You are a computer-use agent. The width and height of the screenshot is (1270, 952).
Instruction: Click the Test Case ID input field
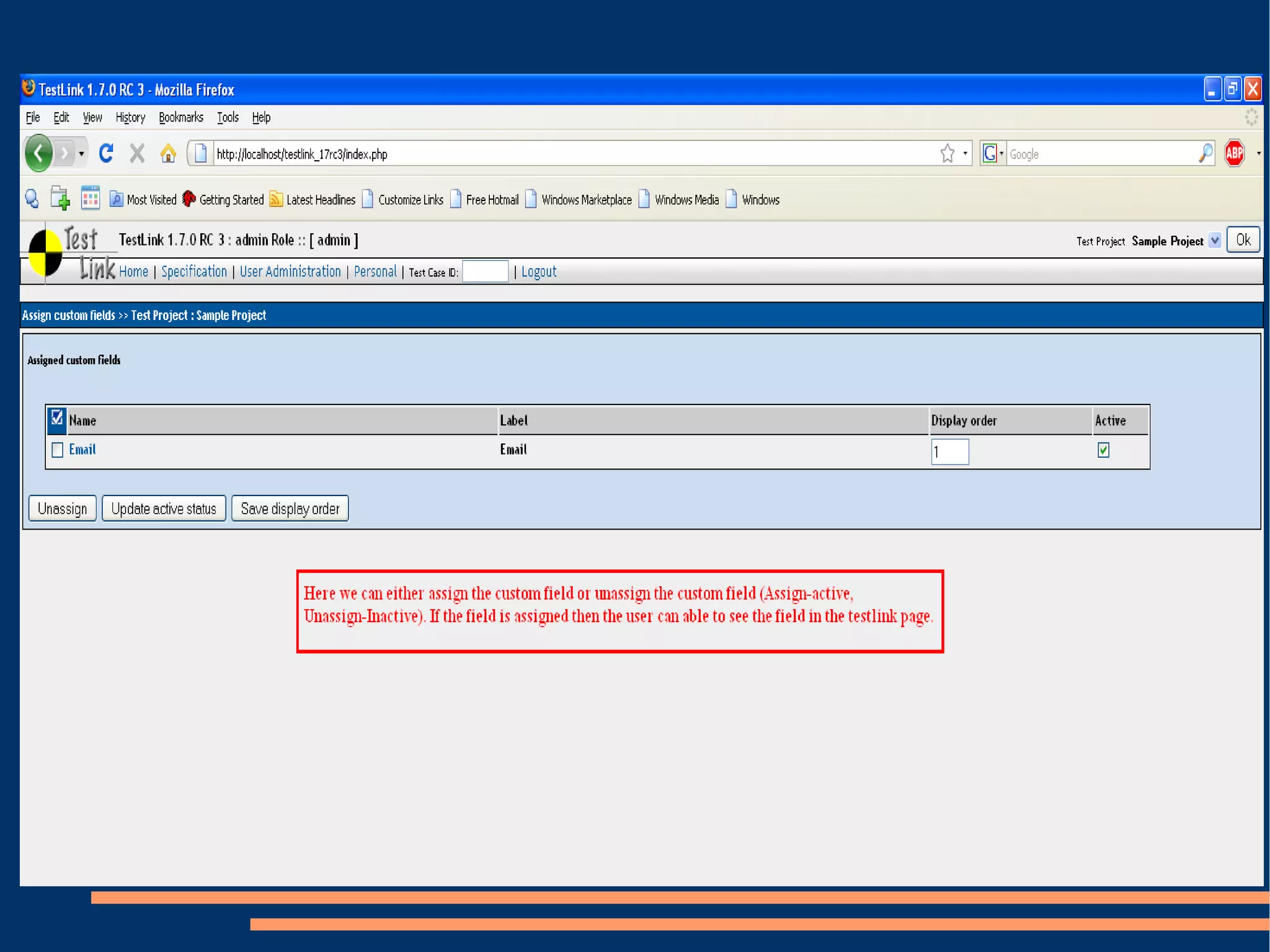(x=486, y=272)
